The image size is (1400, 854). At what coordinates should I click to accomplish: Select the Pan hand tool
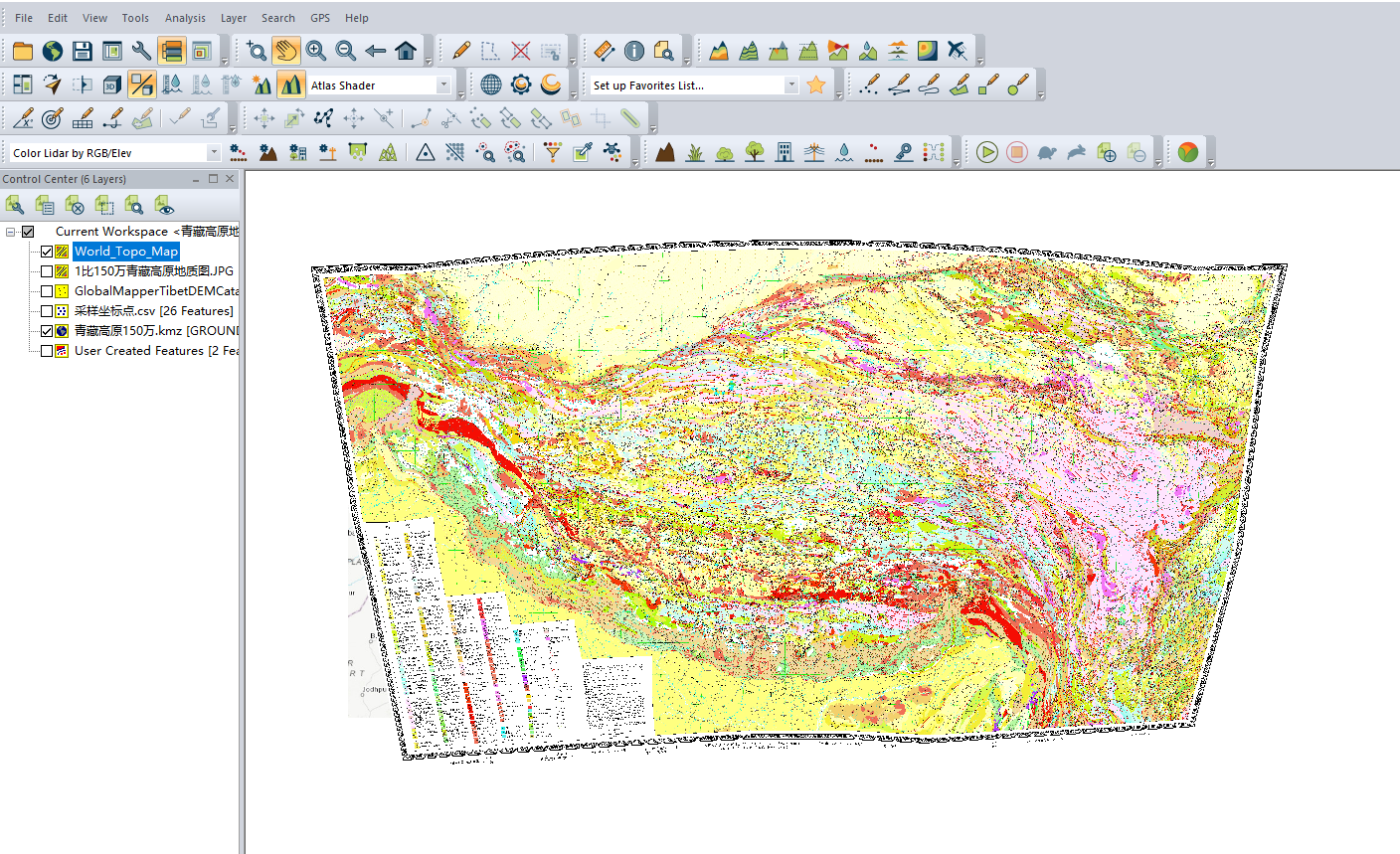(286, 51)
